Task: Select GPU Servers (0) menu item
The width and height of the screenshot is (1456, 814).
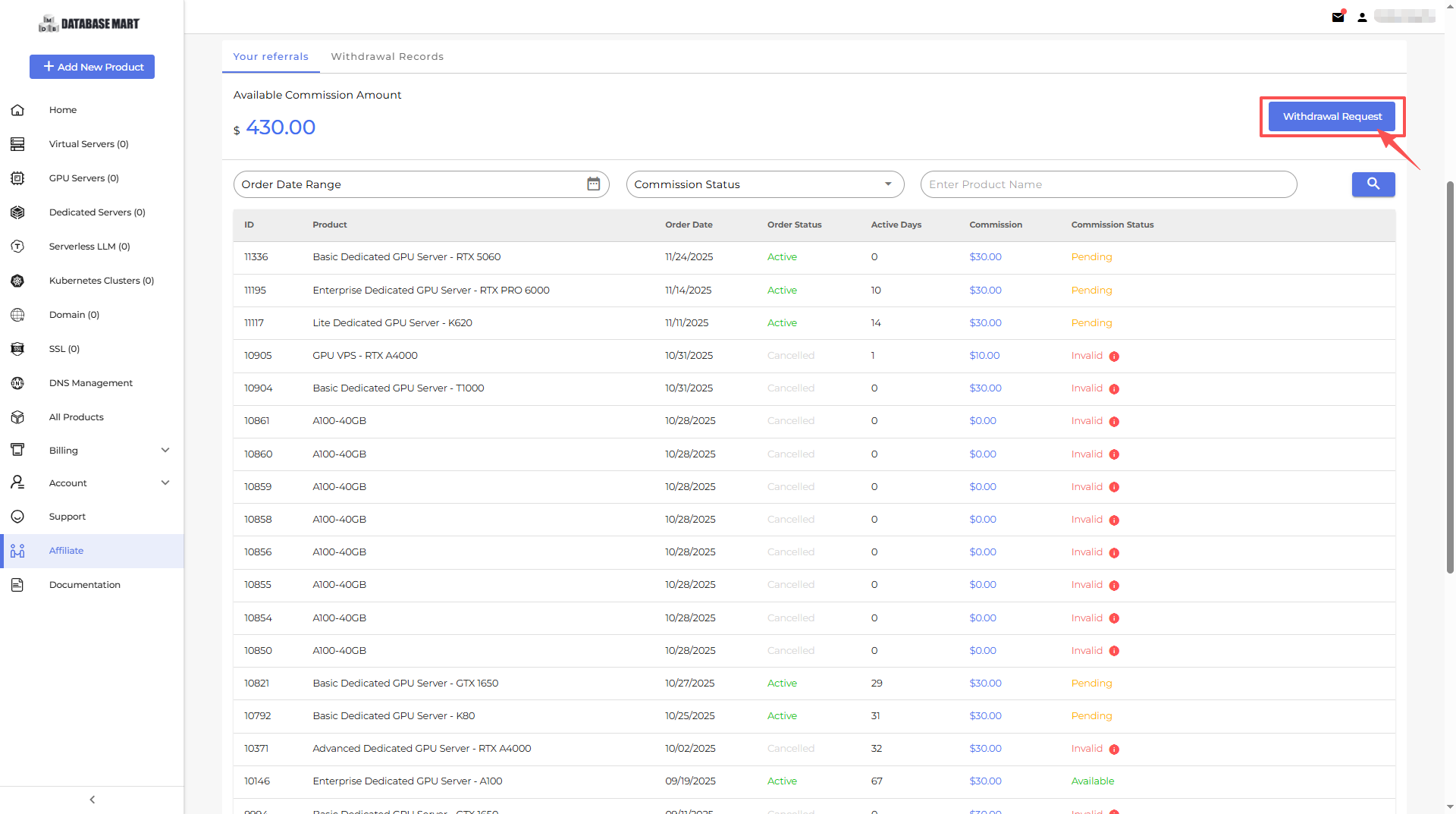Action: click(84, 178)
